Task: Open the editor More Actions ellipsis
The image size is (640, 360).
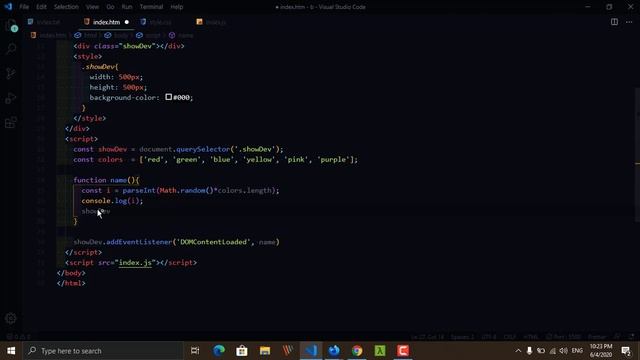Action: tap(629, 22)
